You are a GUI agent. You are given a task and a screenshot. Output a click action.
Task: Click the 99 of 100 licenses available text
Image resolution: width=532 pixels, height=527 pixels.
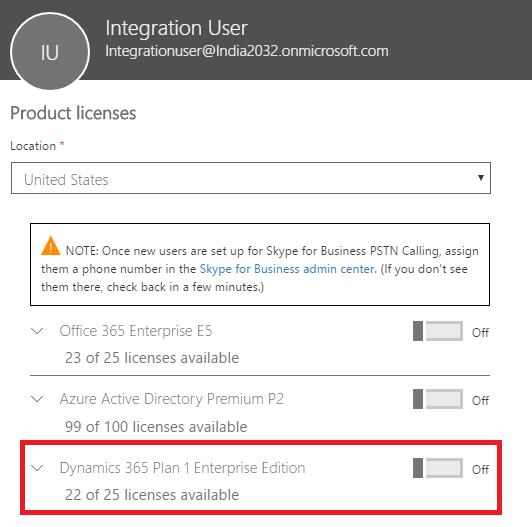[x=156, y=427]
